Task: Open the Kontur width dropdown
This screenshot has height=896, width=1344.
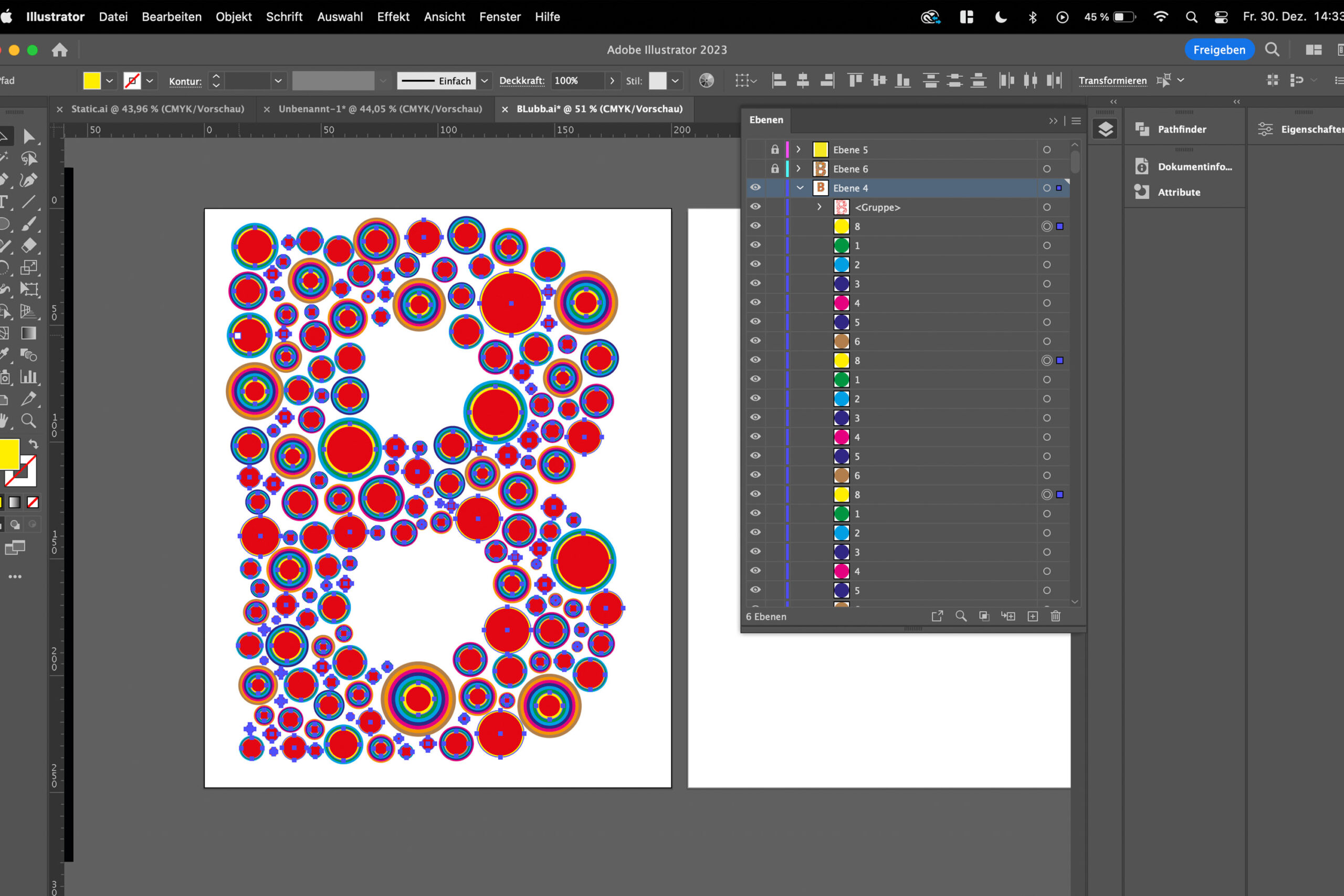Action: point(278,80)
